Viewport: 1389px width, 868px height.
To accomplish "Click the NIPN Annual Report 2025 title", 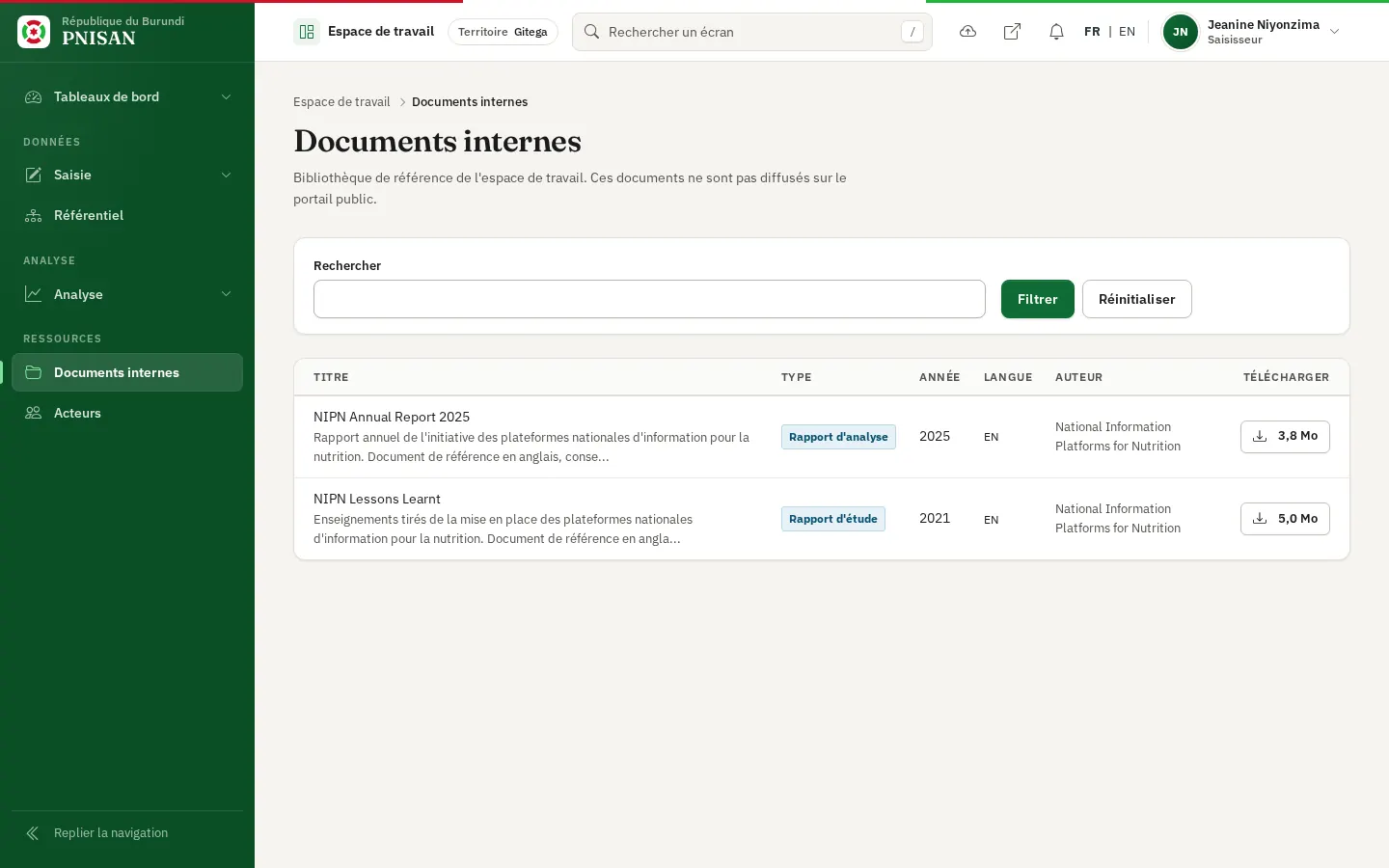I will [392, 417].
